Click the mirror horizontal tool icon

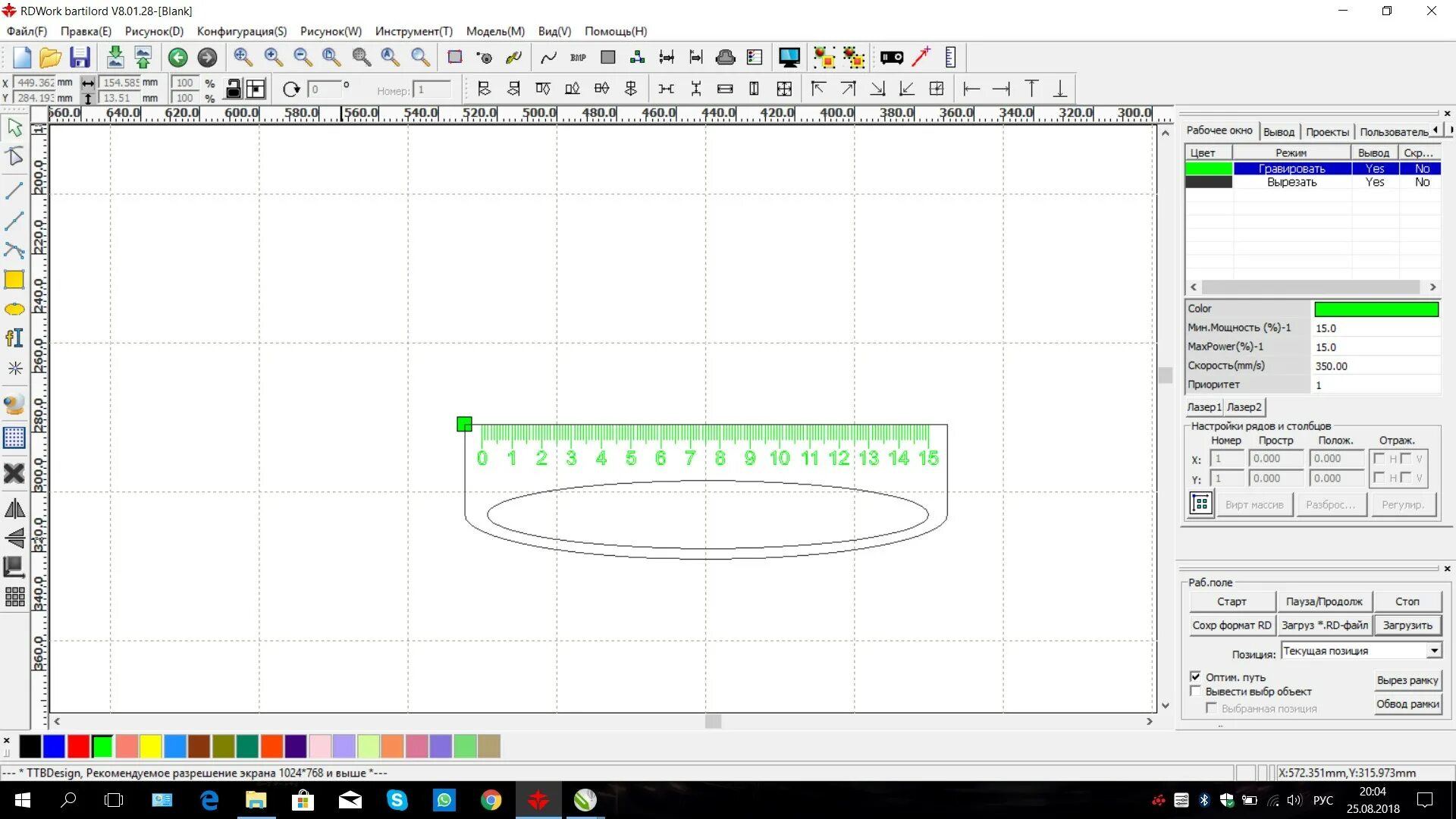(14, 509)
